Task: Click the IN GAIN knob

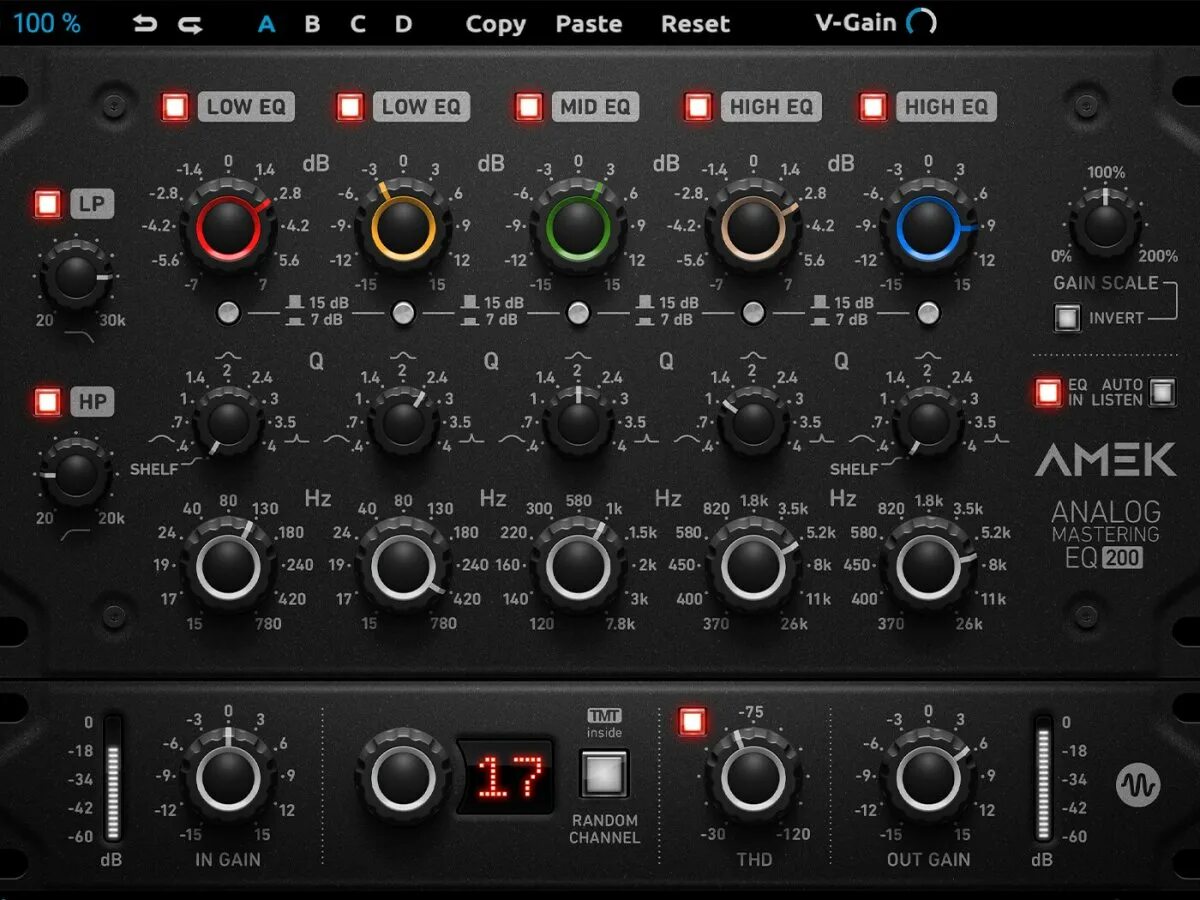Action: click(228, 776)
